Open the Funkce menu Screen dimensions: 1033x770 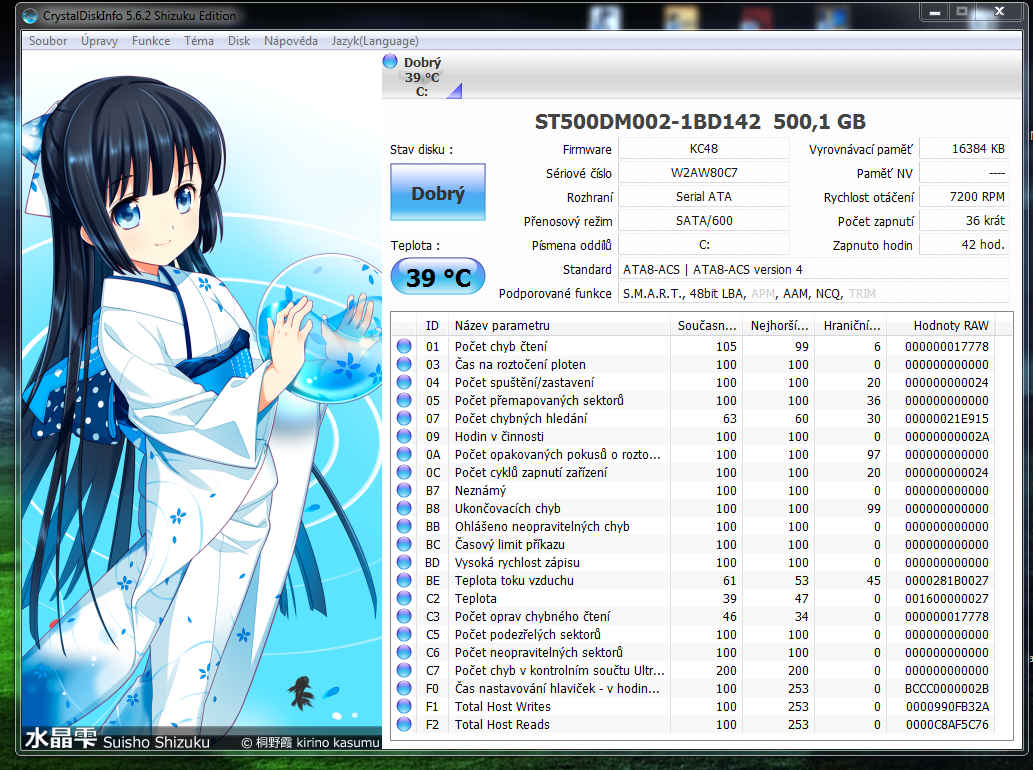(151, 41)
